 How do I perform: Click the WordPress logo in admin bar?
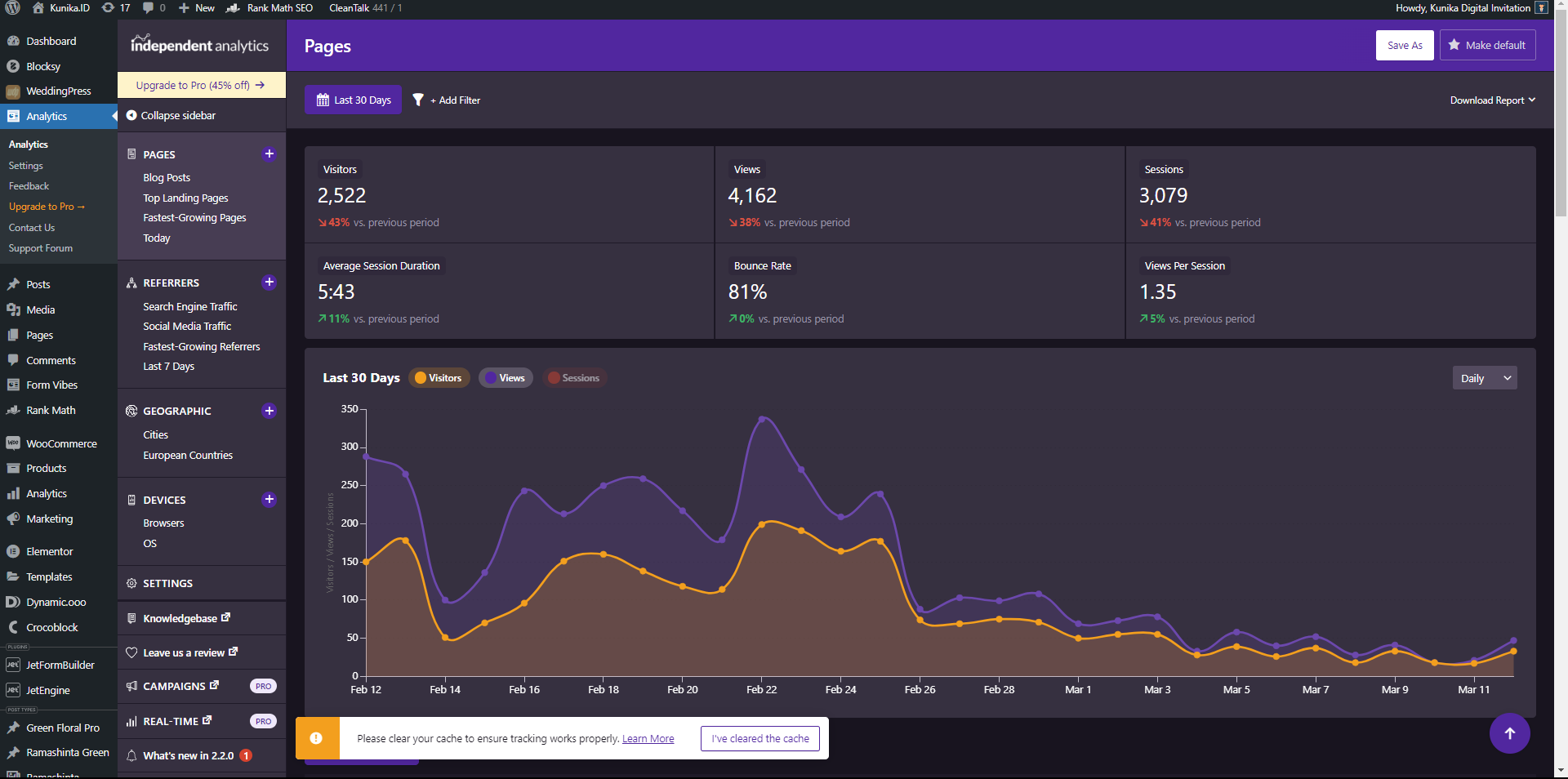coord(12,8)
